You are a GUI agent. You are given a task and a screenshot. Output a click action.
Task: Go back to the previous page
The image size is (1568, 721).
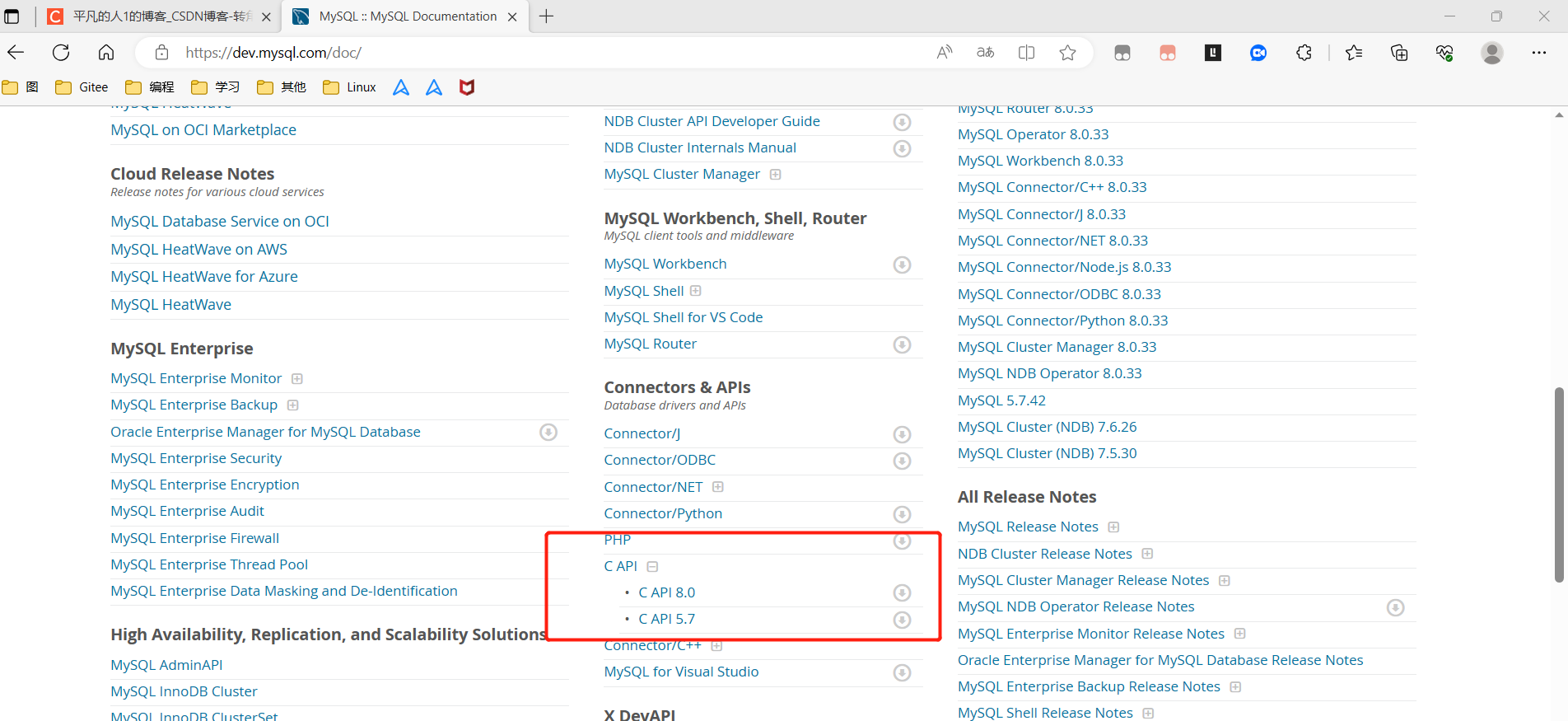coord(16,53)
